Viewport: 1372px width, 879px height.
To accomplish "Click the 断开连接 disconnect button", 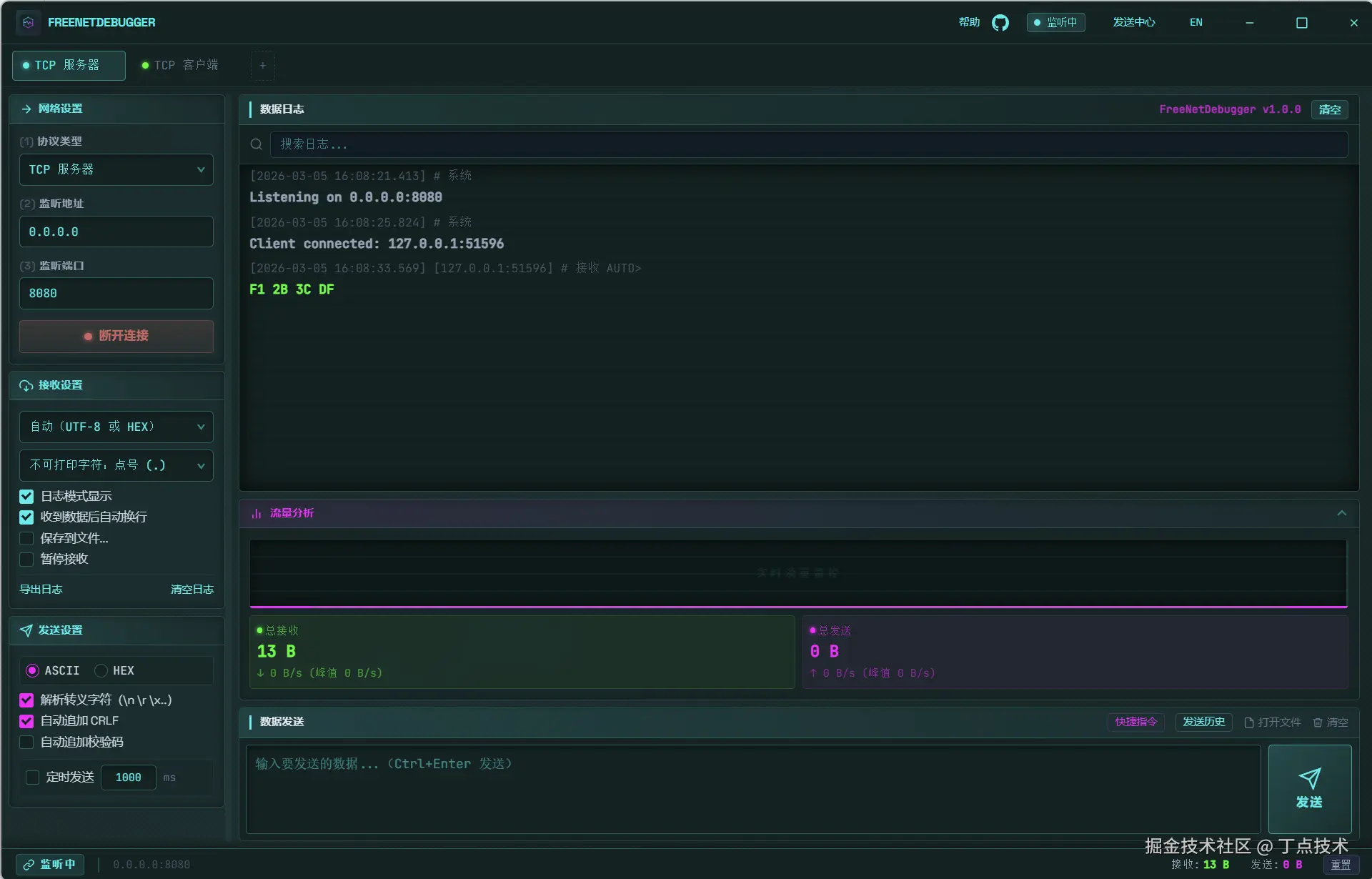I will [x=116, y=336].
